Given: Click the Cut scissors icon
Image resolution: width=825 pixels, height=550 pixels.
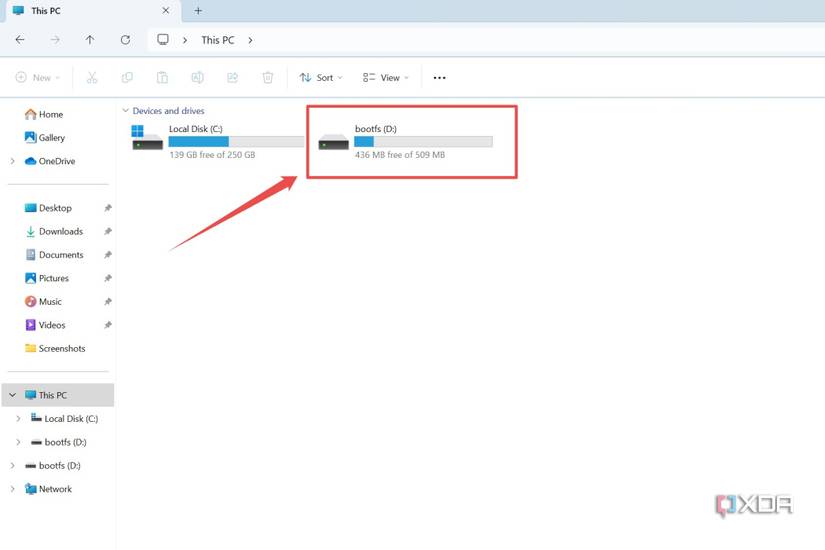Looking at the screenshot, I should click(92, 78).
